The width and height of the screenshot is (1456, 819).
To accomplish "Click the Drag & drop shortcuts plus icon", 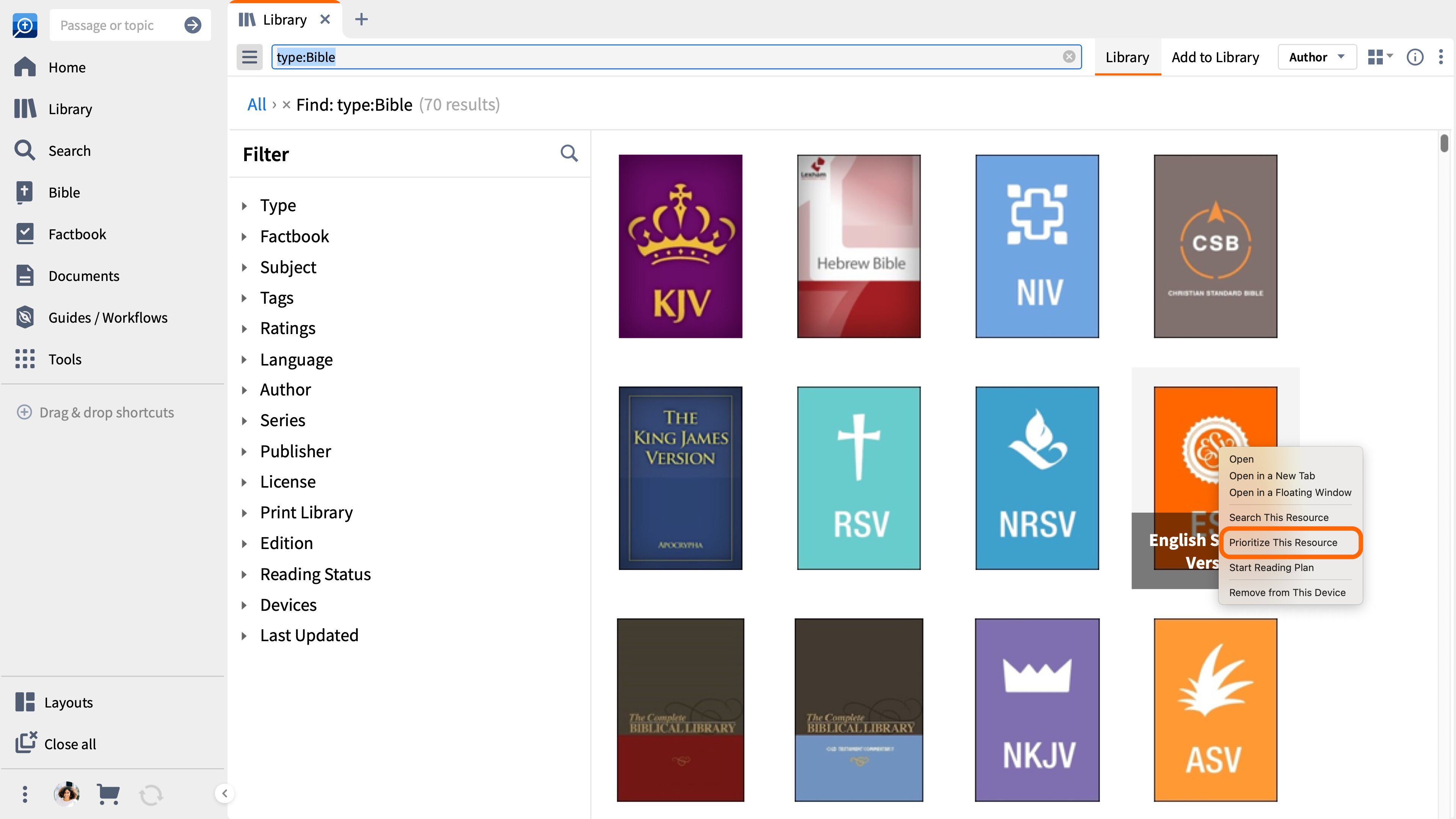I will [24, 412].
